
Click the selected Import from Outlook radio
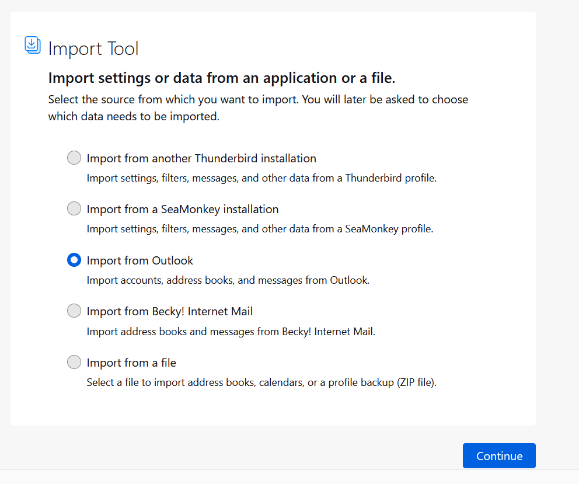[74, 260]
